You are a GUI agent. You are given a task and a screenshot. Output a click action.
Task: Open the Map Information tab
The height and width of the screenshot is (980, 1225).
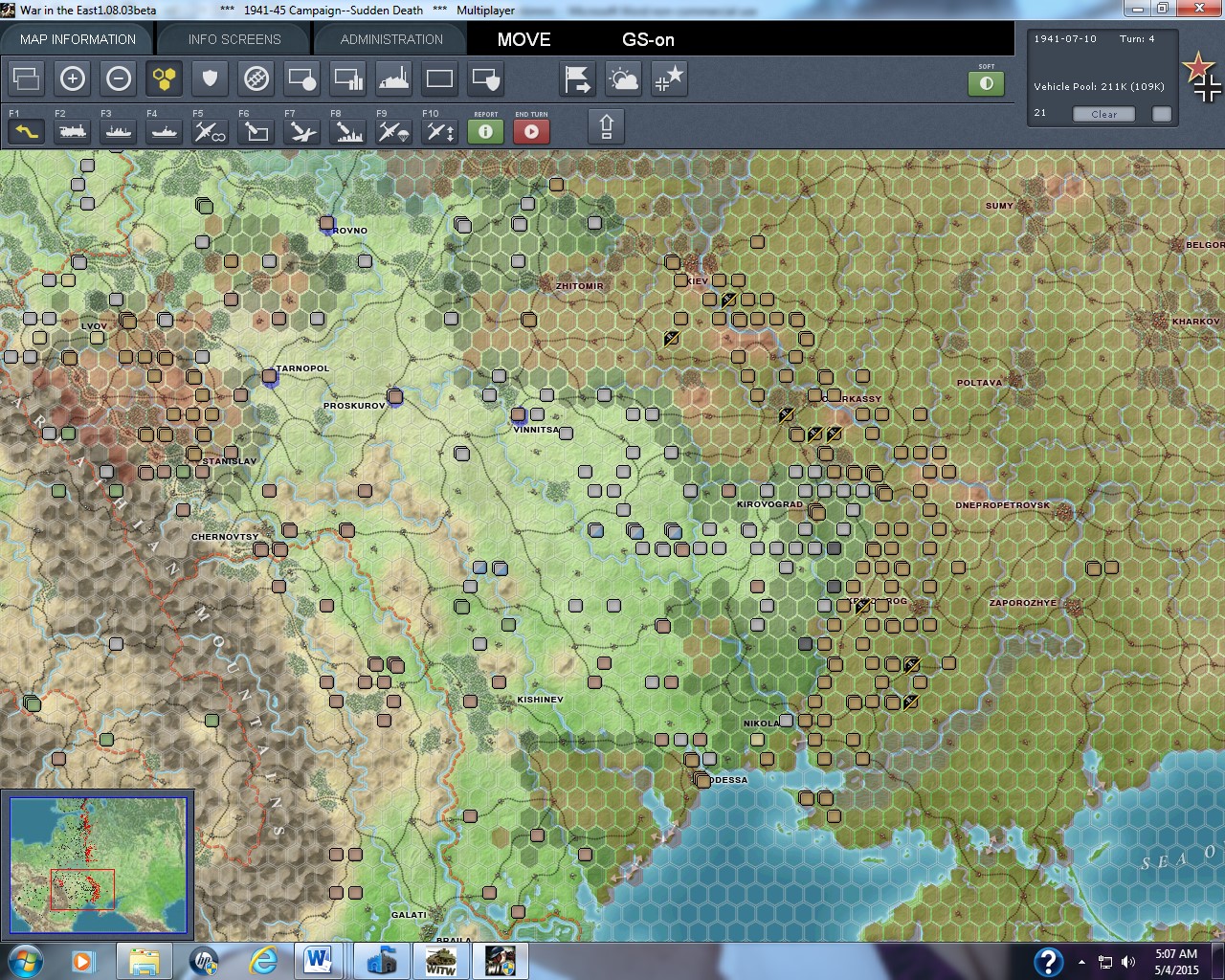click(78, 39)
